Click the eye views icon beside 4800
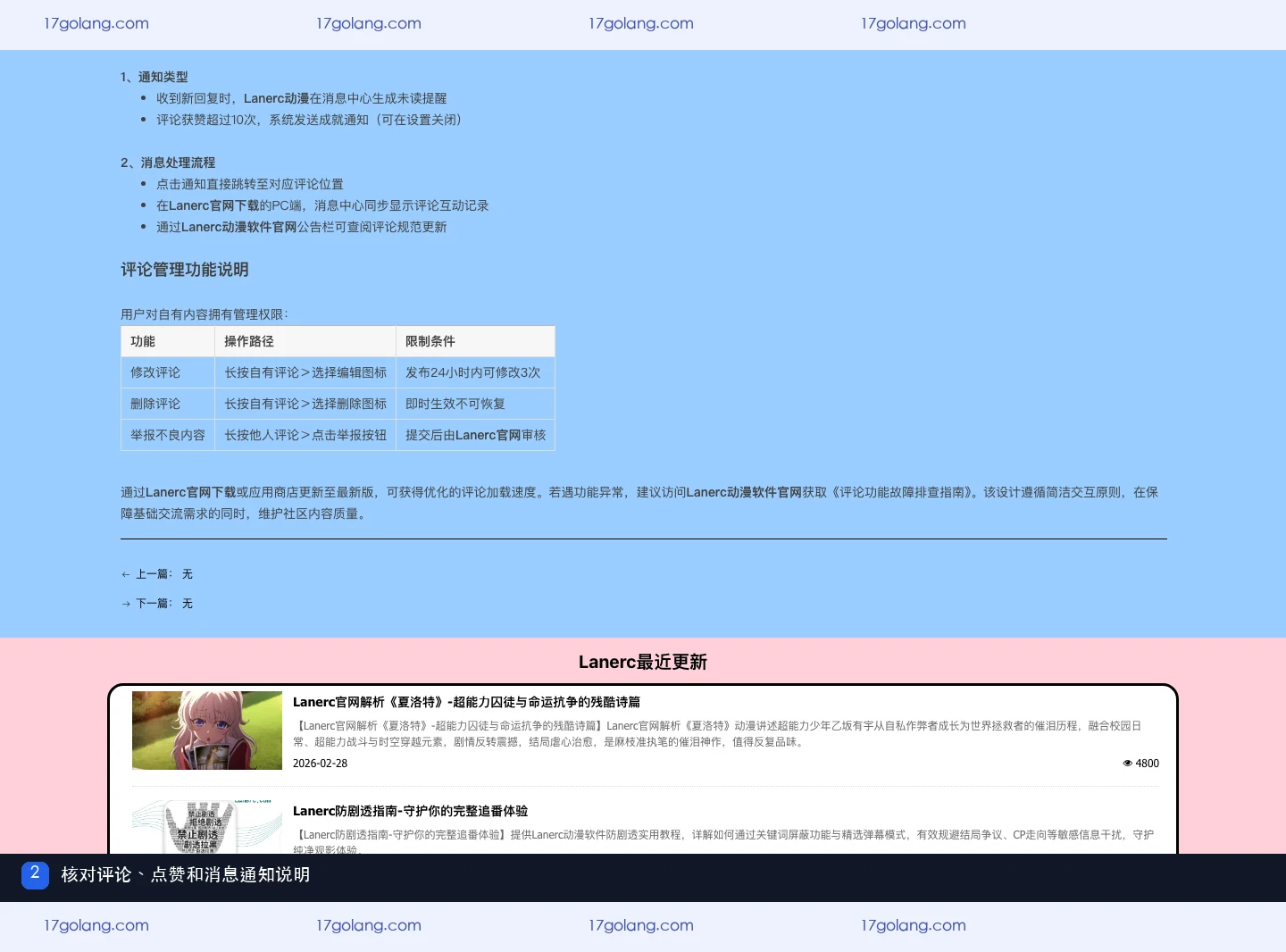 click(1127, 764)
